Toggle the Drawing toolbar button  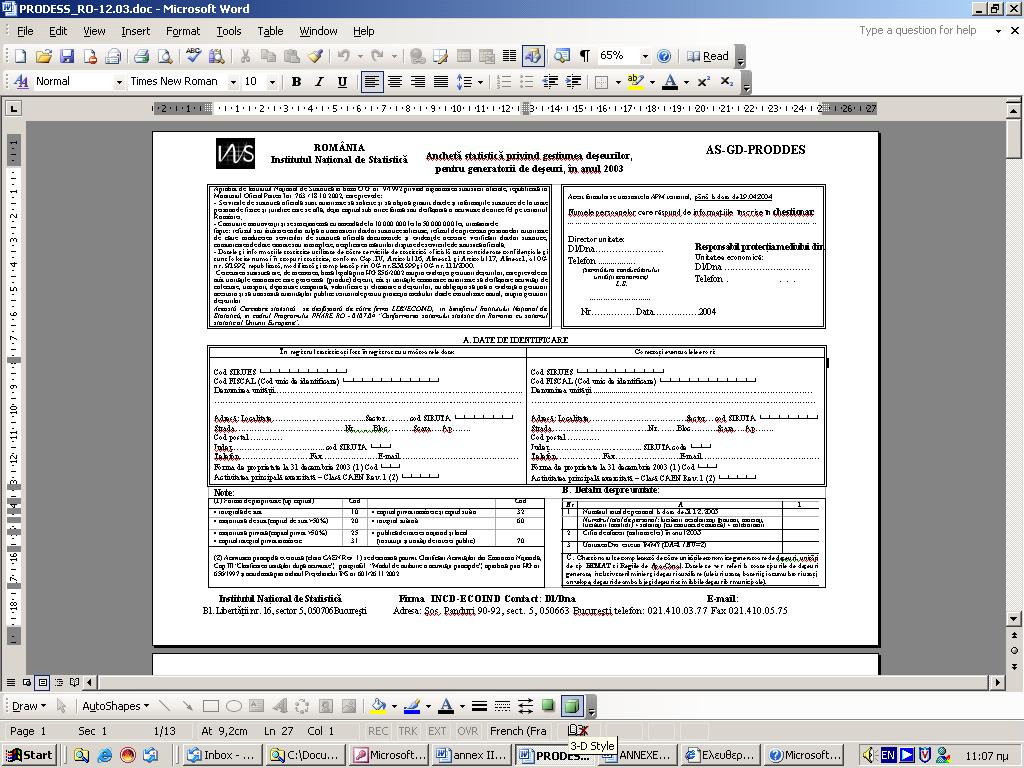[x=533, y=56]
